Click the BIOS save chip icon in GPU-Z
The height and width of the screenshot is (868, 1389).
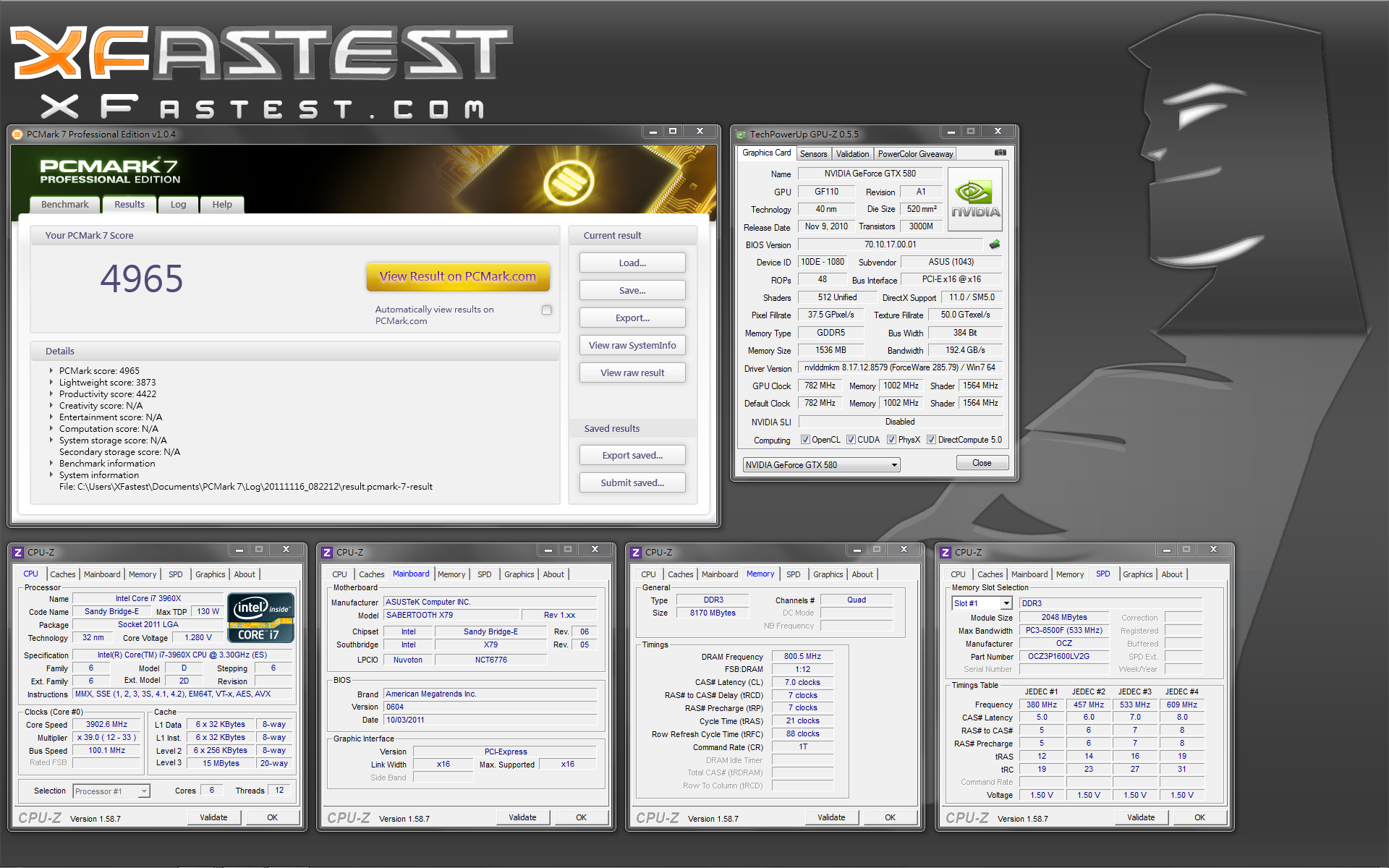coord(995,244)
